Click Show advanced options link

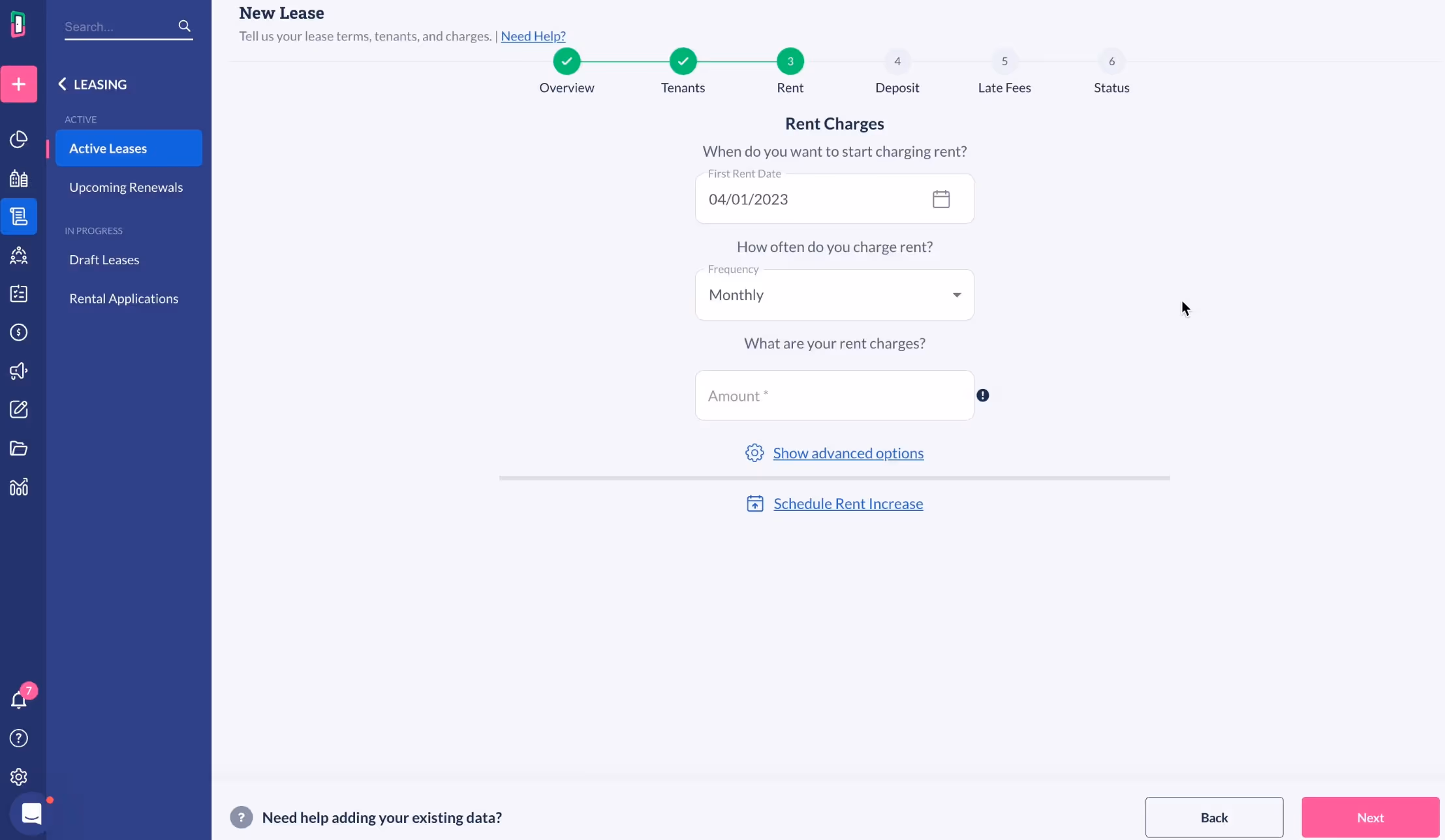(848, 453)
